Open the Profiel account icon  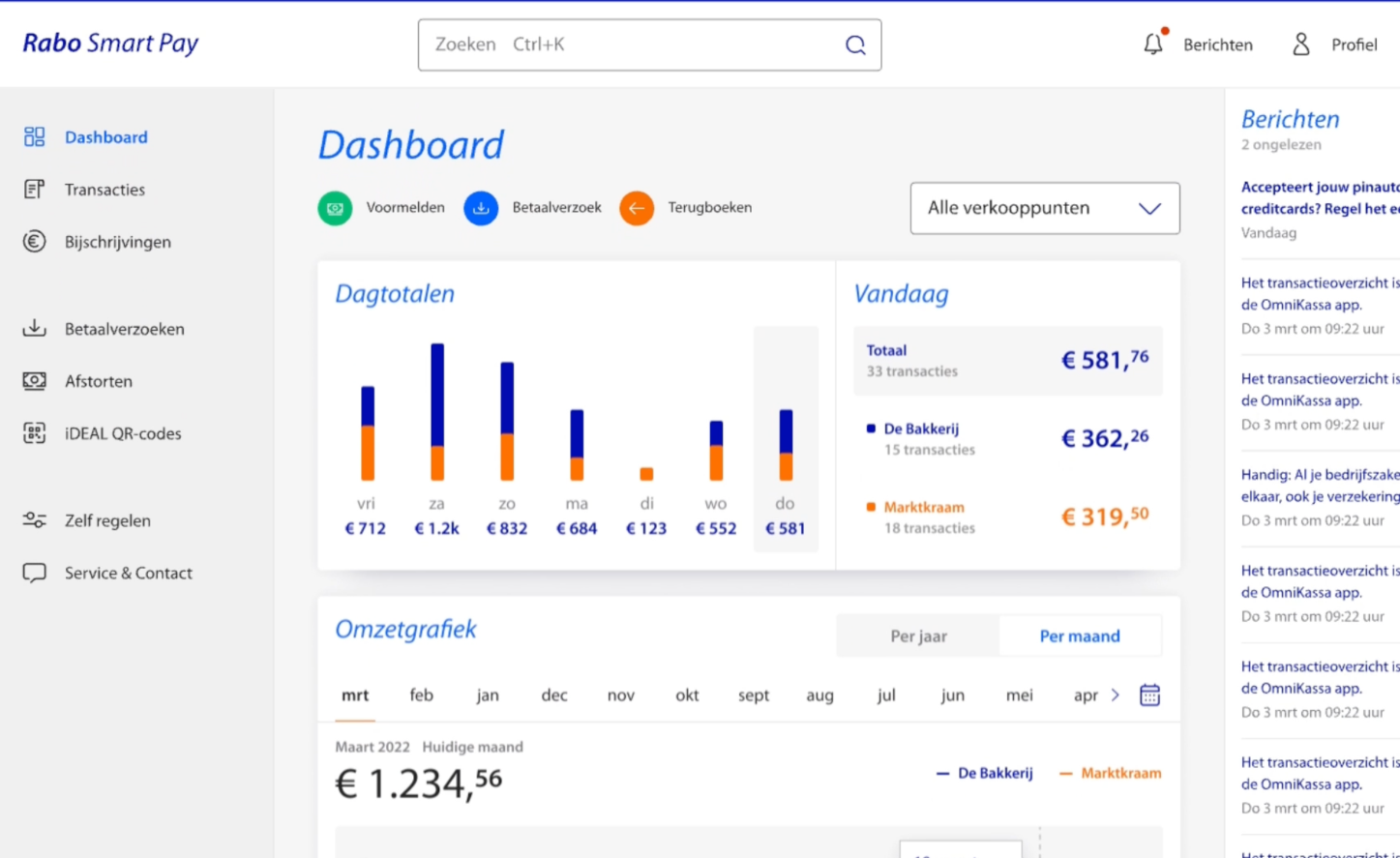1300,44
